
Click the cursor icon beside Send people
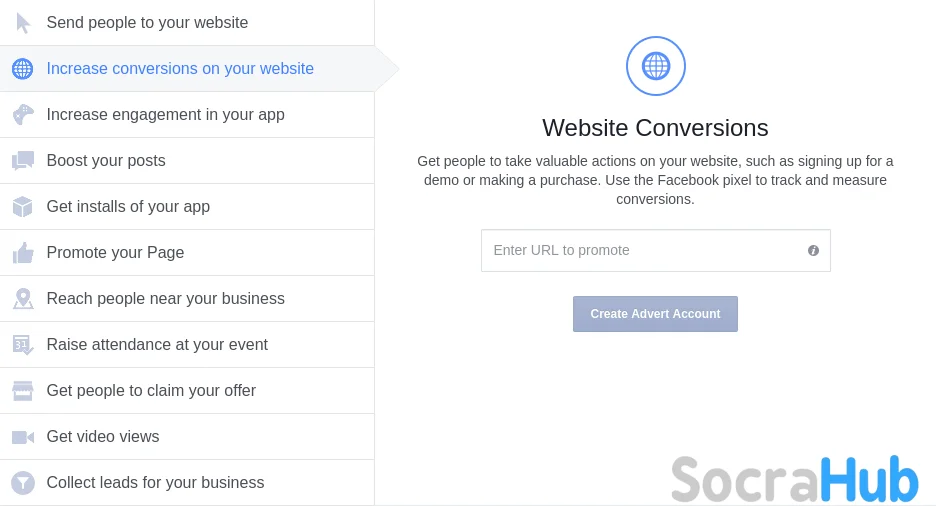coord(23,23)
